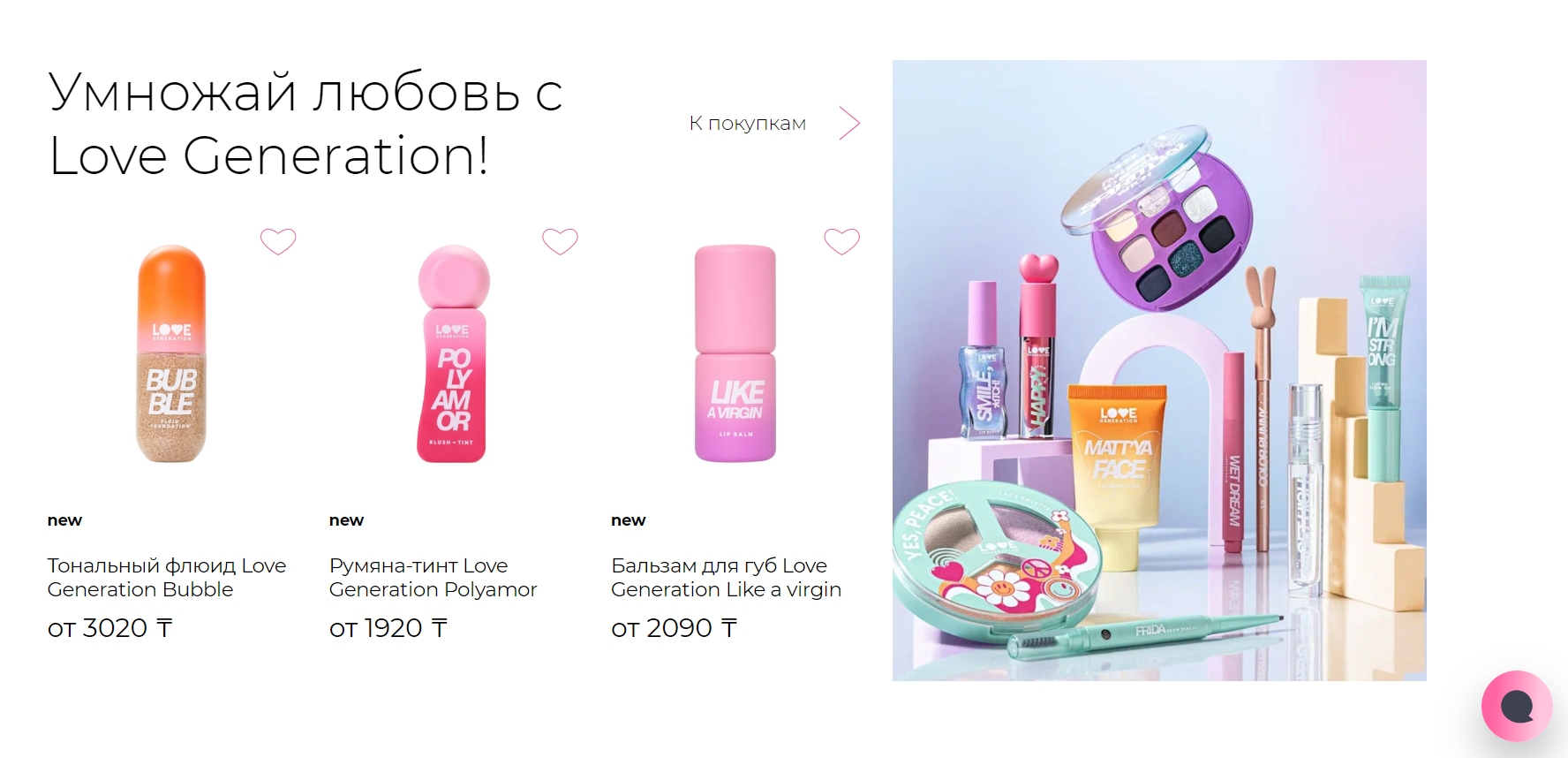Click the pink arrow next to К покупкам
Viewport: 1568px width, 758px height.
point(849,123)
